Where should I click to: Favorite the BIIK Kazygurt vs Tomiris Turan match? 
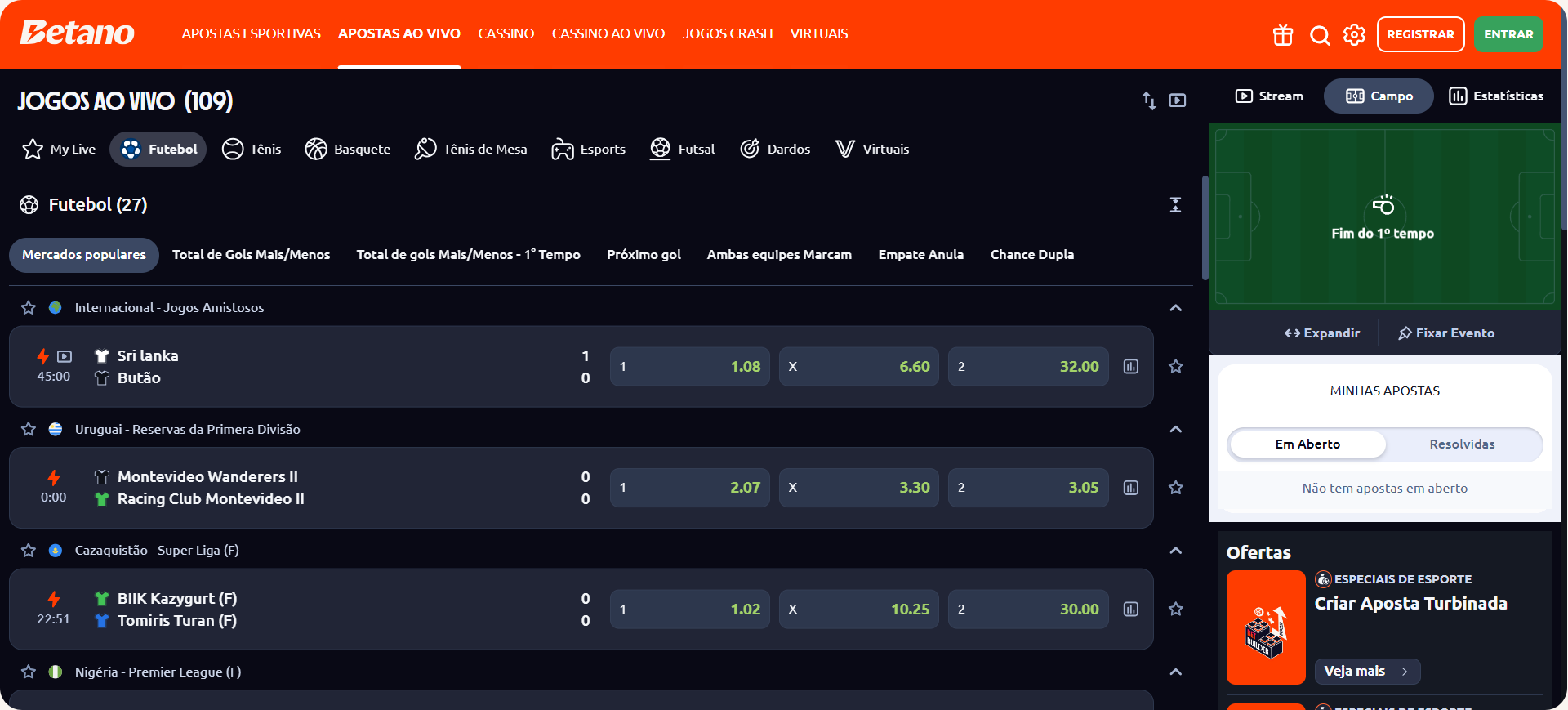click(x=1175, y=609)
